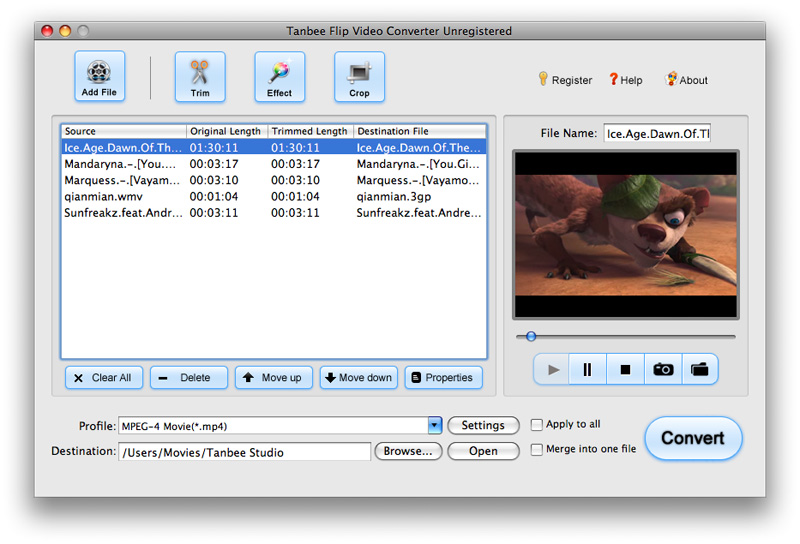This screenshot has height=544, width=800.
Task: Open the About dialog
Action: (x=686, y=80)
